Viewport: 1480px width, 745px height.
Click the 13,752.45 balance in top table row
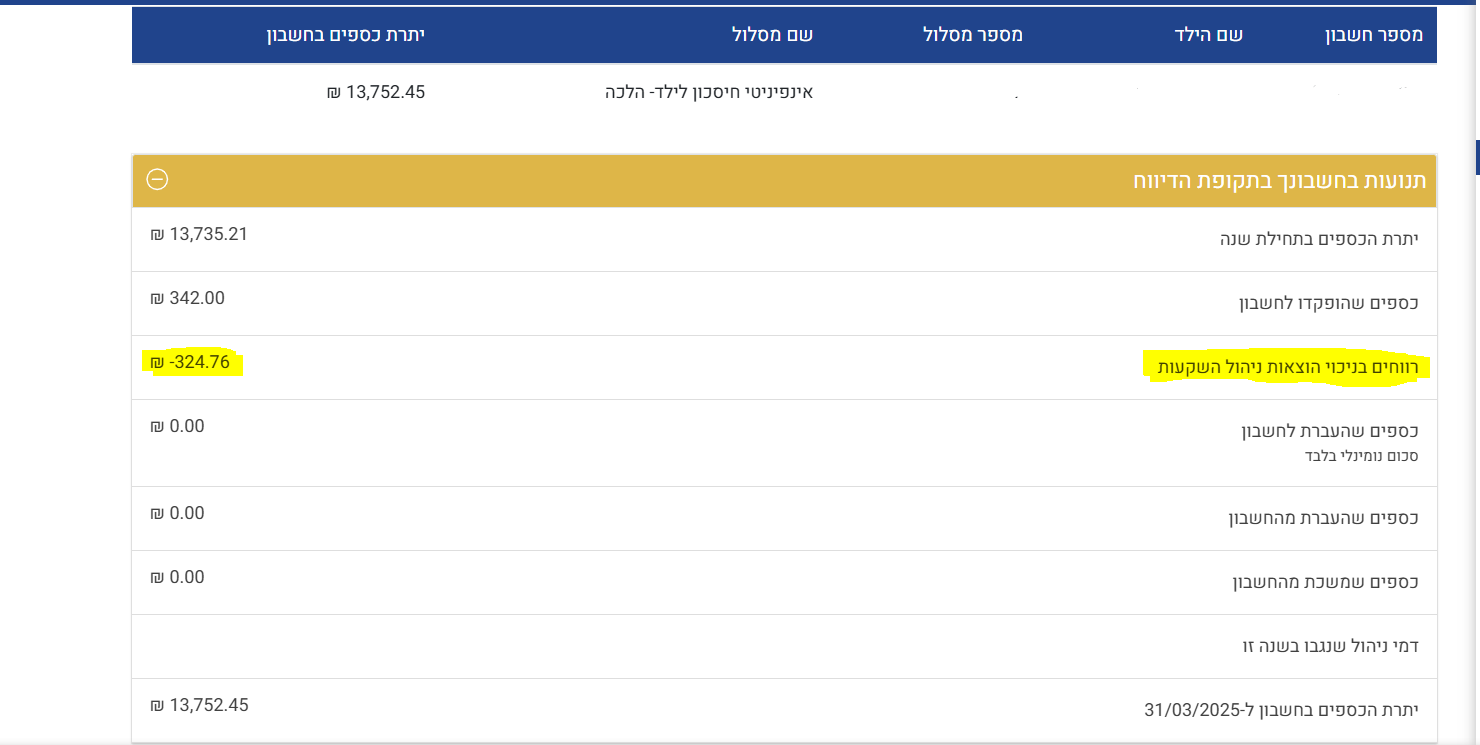click(x=376, y=92)
